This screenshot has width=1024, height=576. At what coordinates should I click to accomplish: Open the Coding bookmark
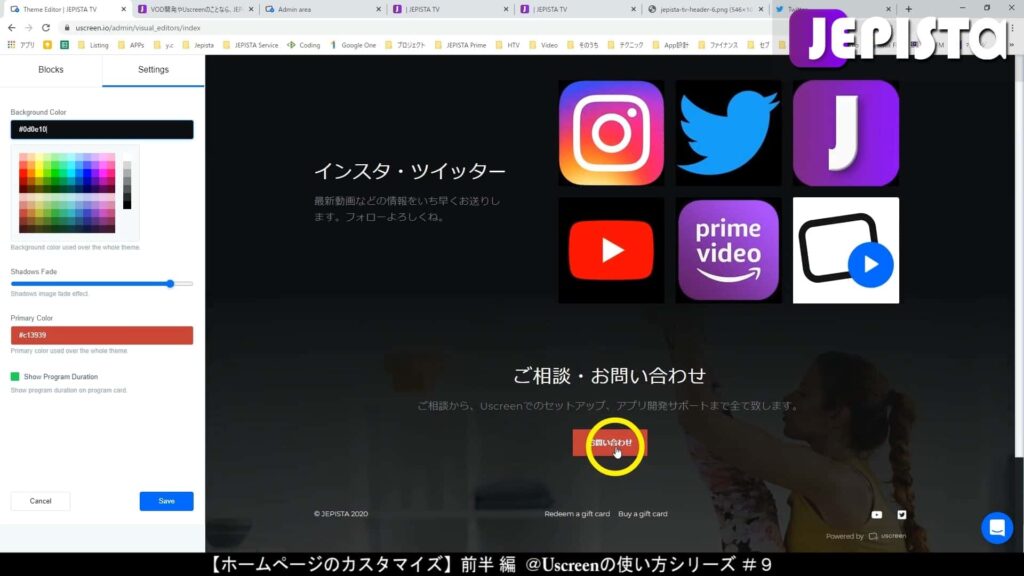click(x=304, y=45)
